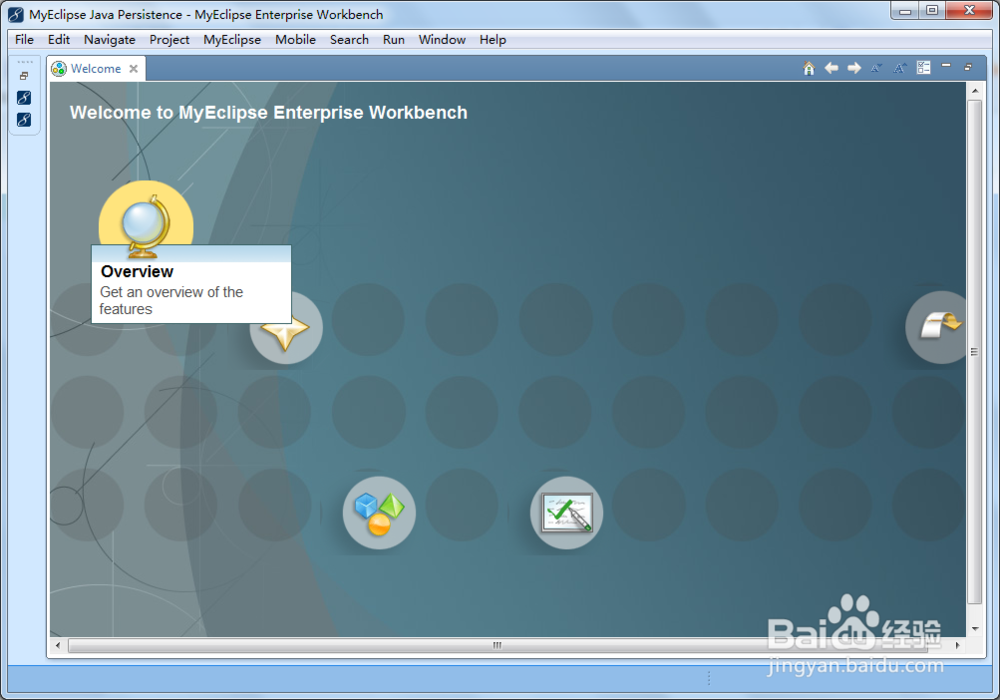Viewport: 1000px width, 700px height.
Task: Maximize the MyEclipse window
Action: coord(932,10)
